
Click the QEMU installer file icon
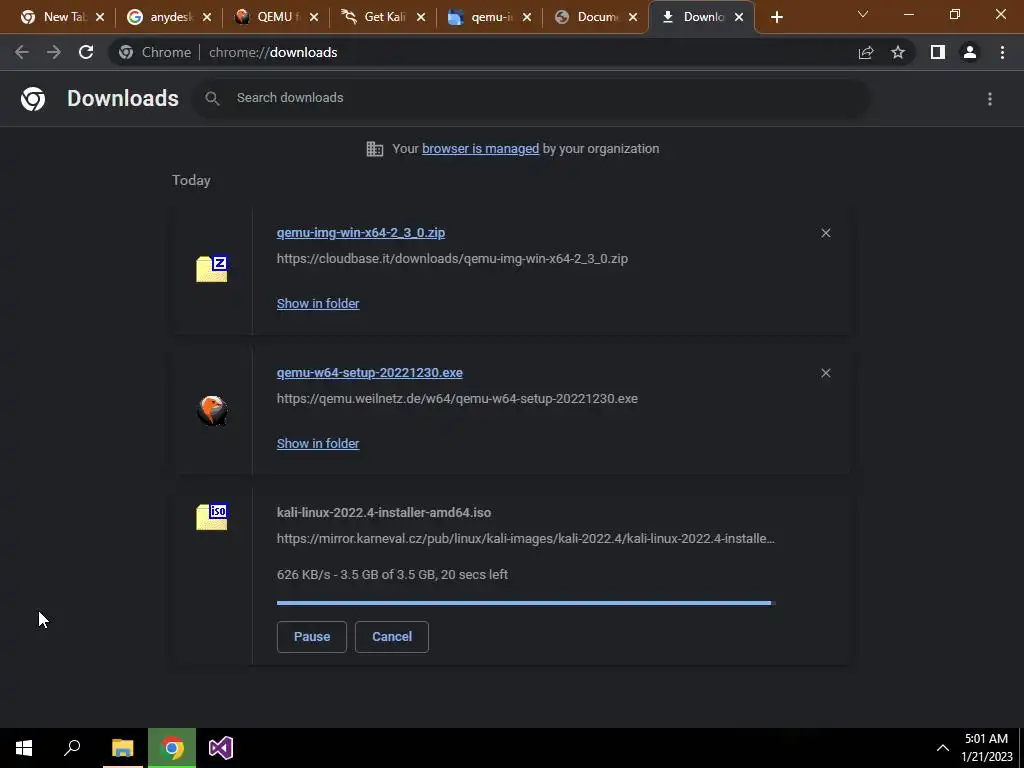[212, 410]
